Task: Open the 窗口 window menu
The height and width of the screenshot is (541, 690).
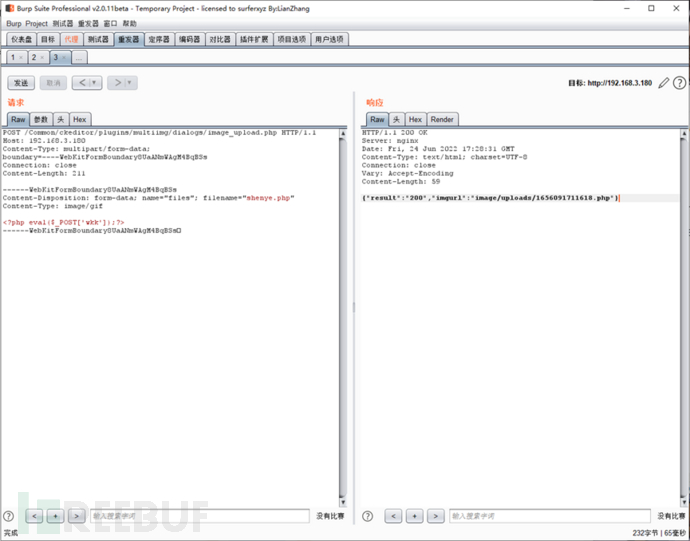Action: click(x=110, y=23)
